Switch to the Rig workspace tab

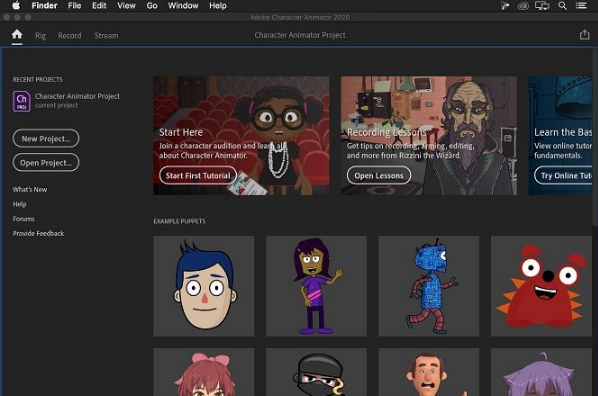(x=40, y=35)
